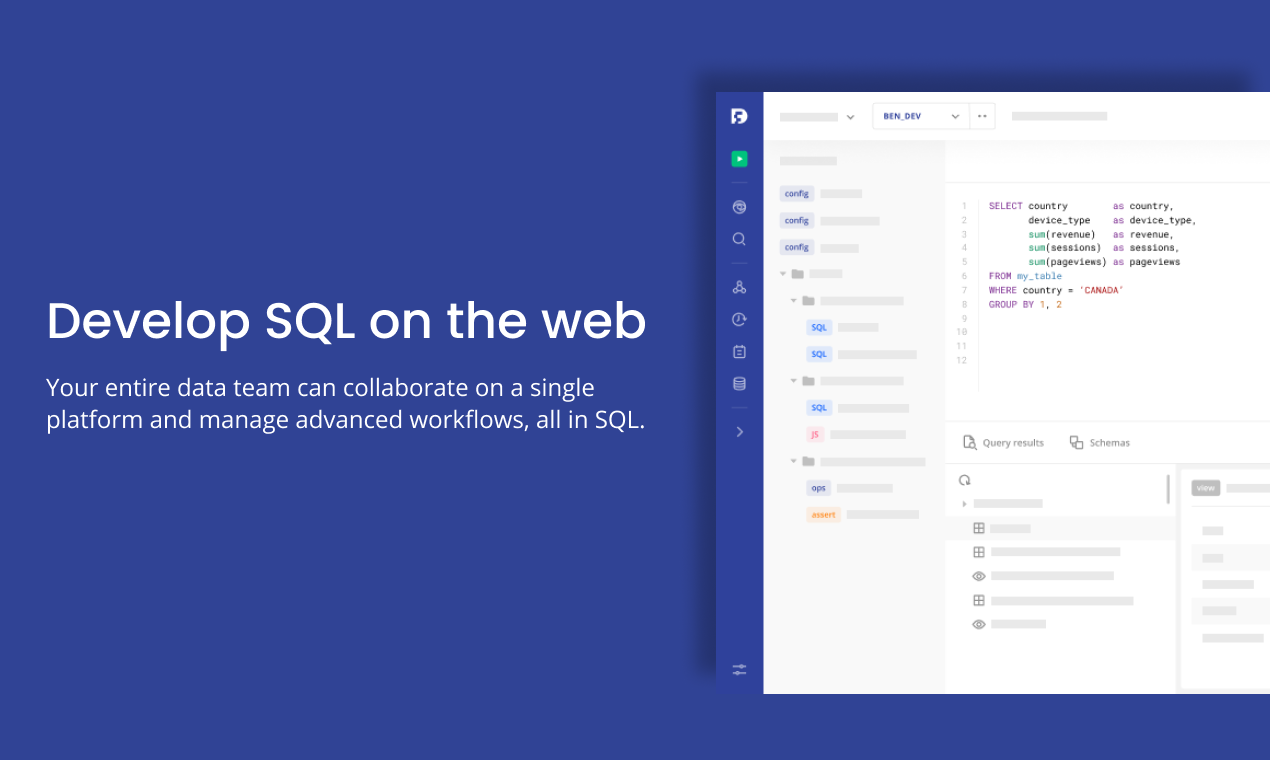
Task: Click the second table grid icon in schema list
Action: (979, 552)
